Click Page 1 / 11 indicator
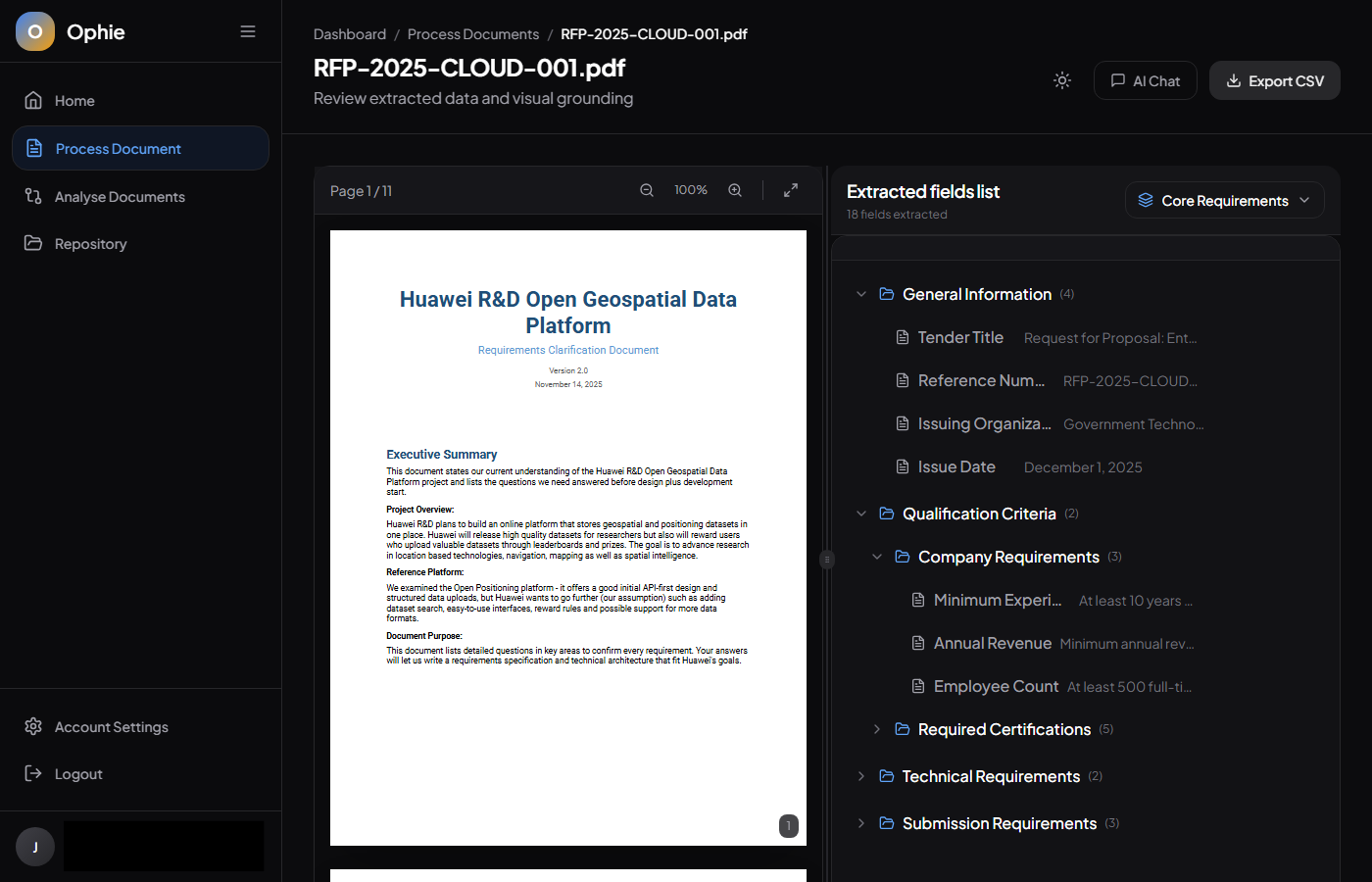Image resolution: width=1372 pixels, height=882 pixels. (x=361, y=191)
